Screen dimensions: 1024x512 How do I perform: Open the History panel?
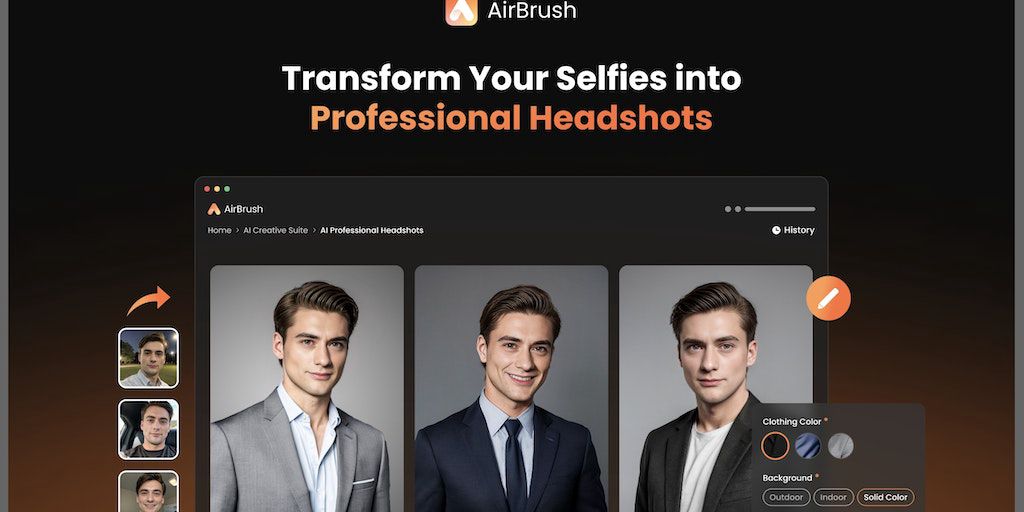pos(793,230)
